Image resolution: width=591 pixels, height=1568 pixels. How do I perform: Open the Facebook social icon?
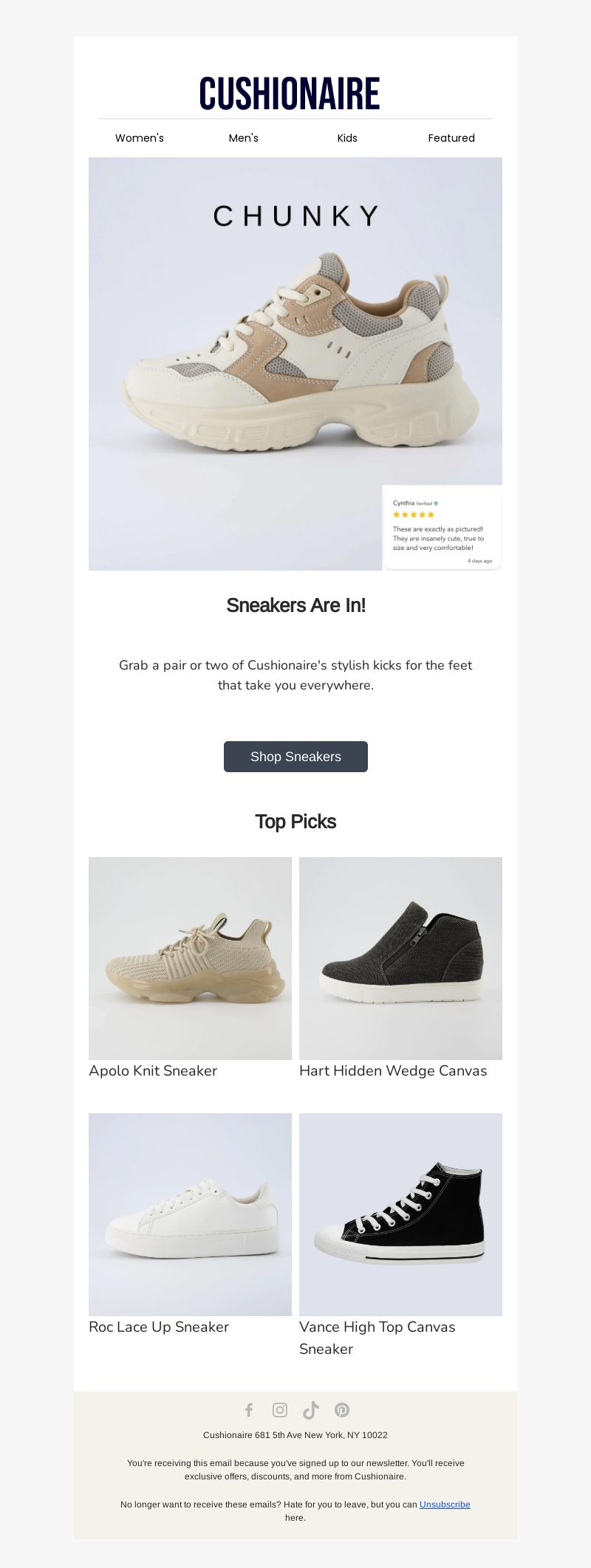pyautogui.click(x=249, y=1410)
